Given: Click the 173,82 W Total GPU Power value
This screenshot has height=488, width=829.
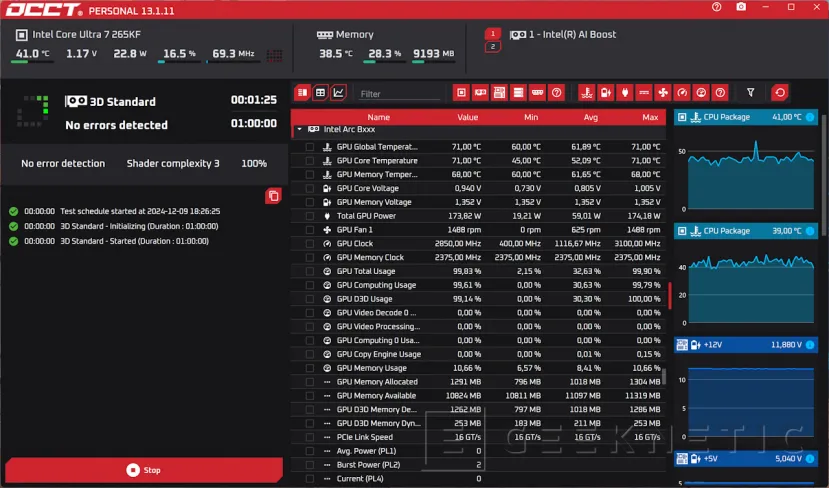Looking at the screenshot, I should pos(466,216).
